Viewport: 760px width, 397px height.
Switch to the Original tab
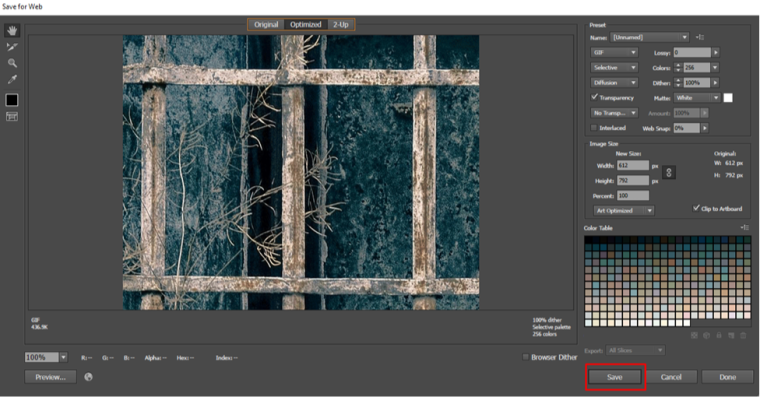coord(266,24)
